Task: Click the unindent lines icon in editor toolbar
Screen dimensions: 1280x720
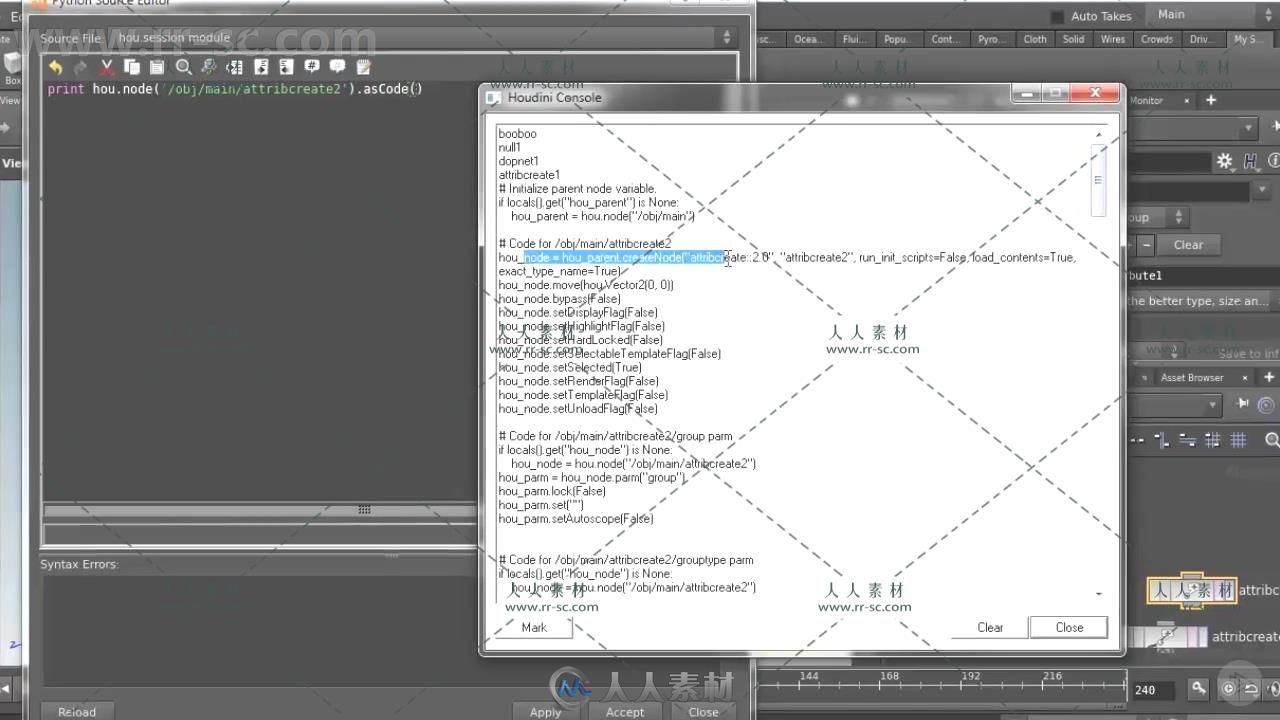Action: coord(286,67)
